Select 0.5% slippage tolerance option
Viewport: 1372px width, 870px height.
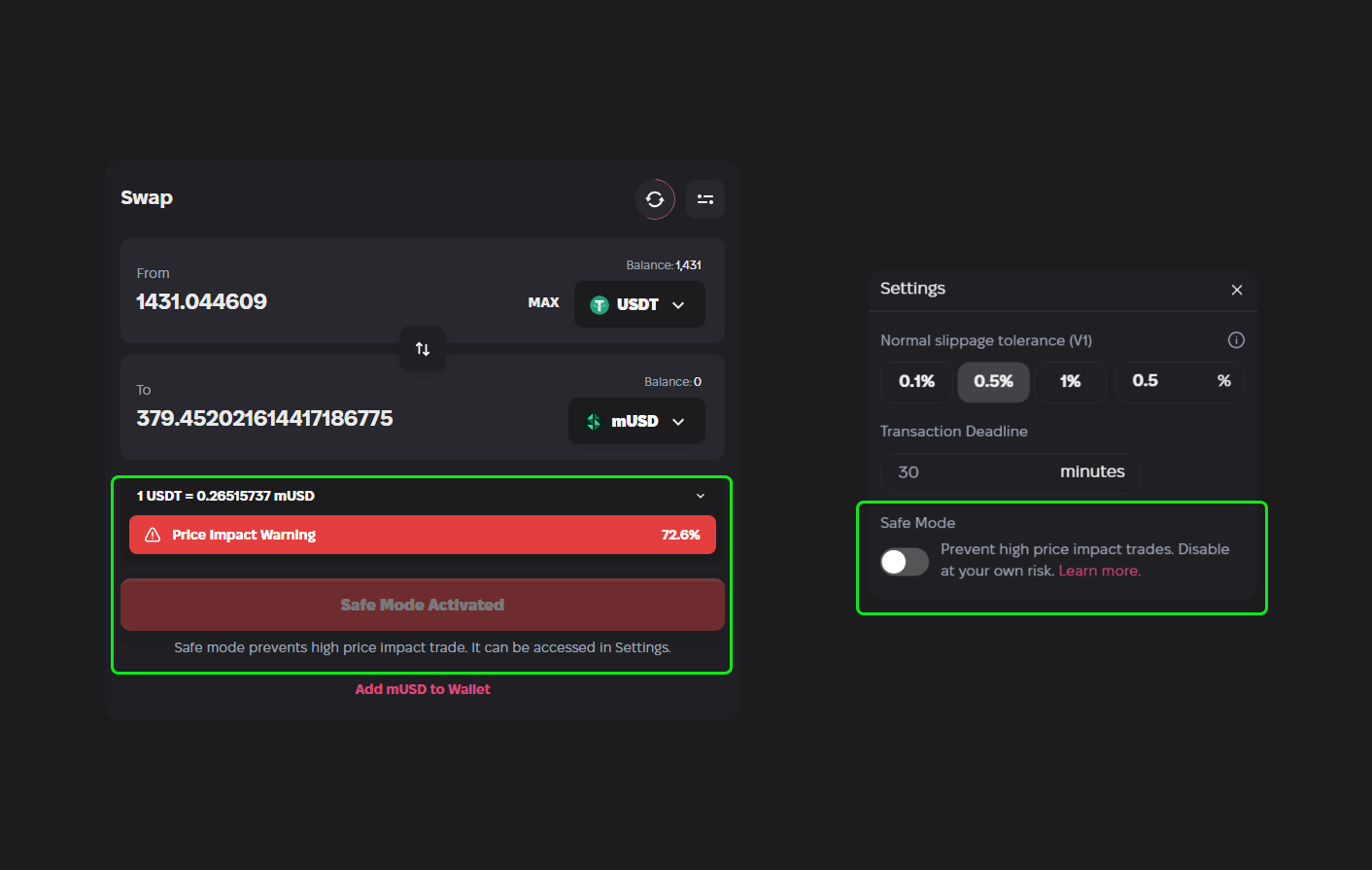pos(993,381)
